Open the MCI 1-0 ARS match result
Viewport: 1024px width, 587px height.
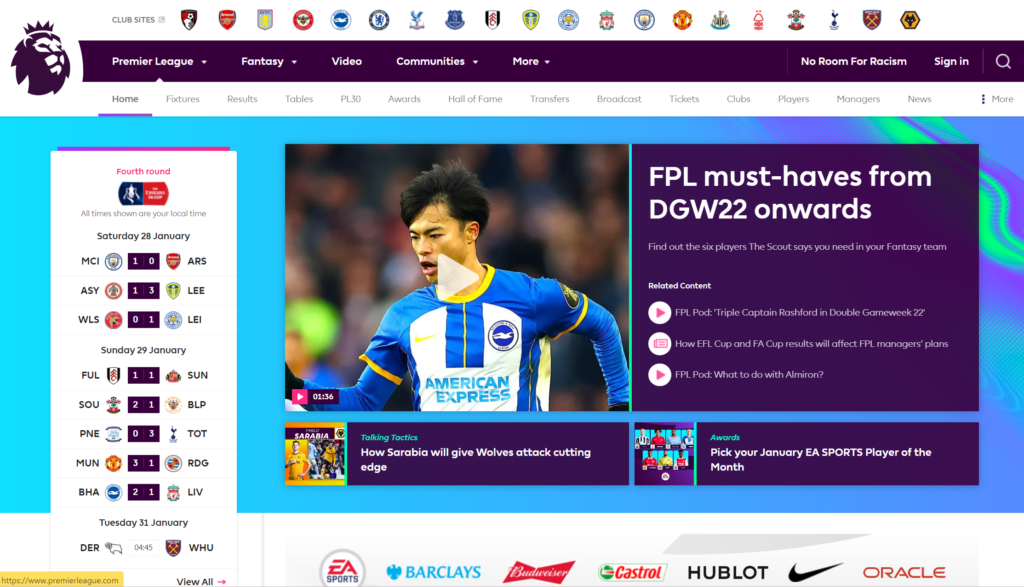(x=144, y=261)
